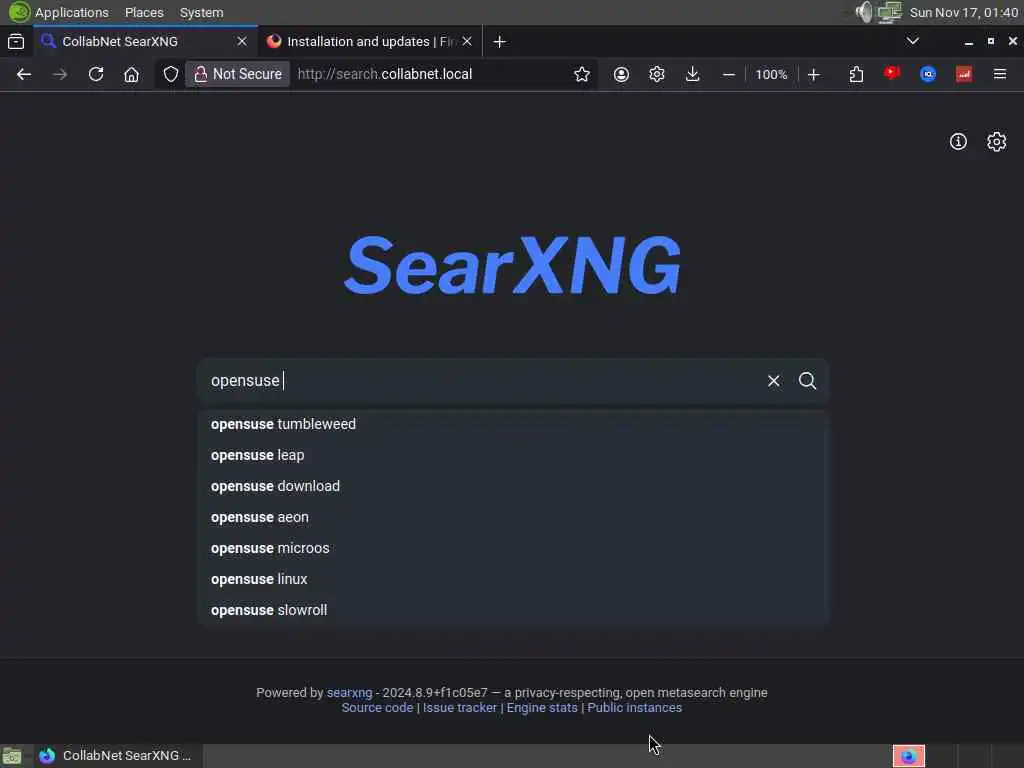This screenshot has width=1024, height=768.
Task: Select suggestion opensuse microos
Action: point(513,549)
